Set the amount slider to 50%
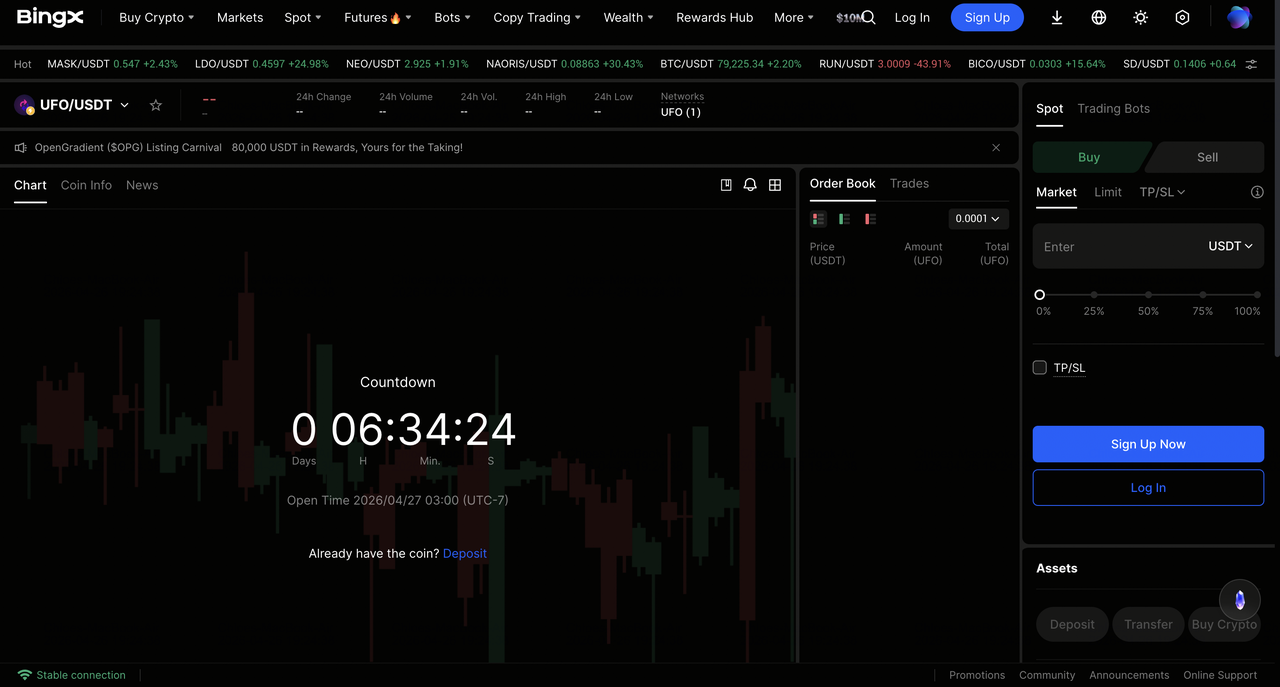 click(x=1148, y=295)
